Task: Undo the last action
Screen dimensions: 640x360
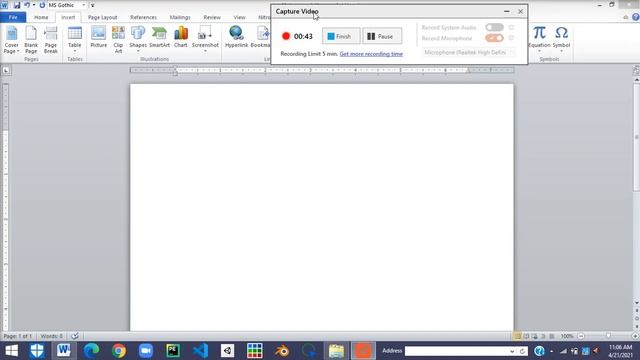Action: pyautogui.click(x=27, y=5)
